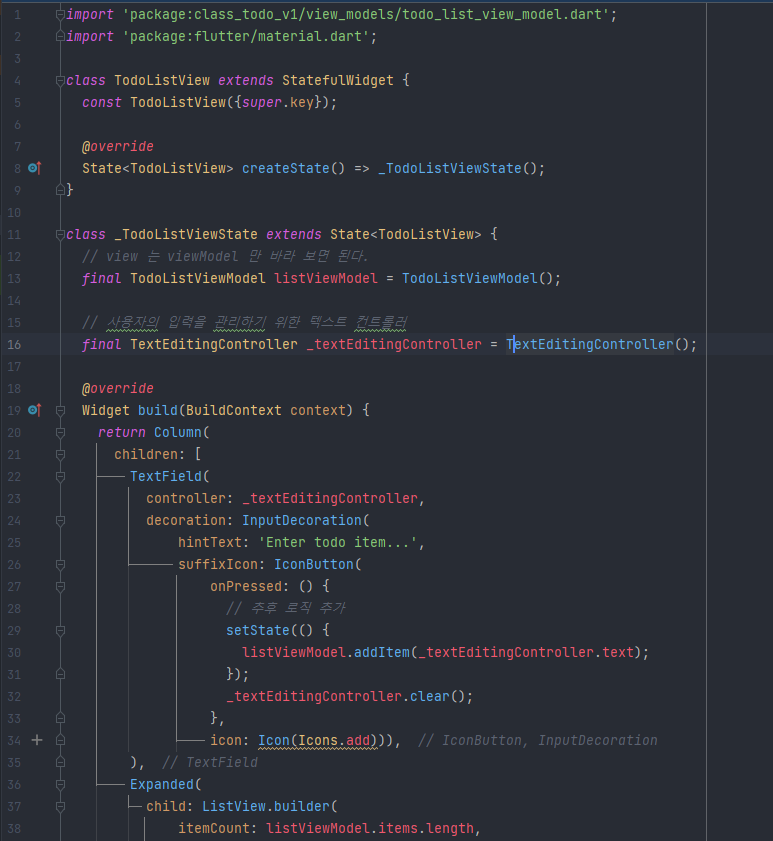This screenshot has width=773, height=841.
Task: Click 'addItem' method call on line 30
Action: pos(382,652)
